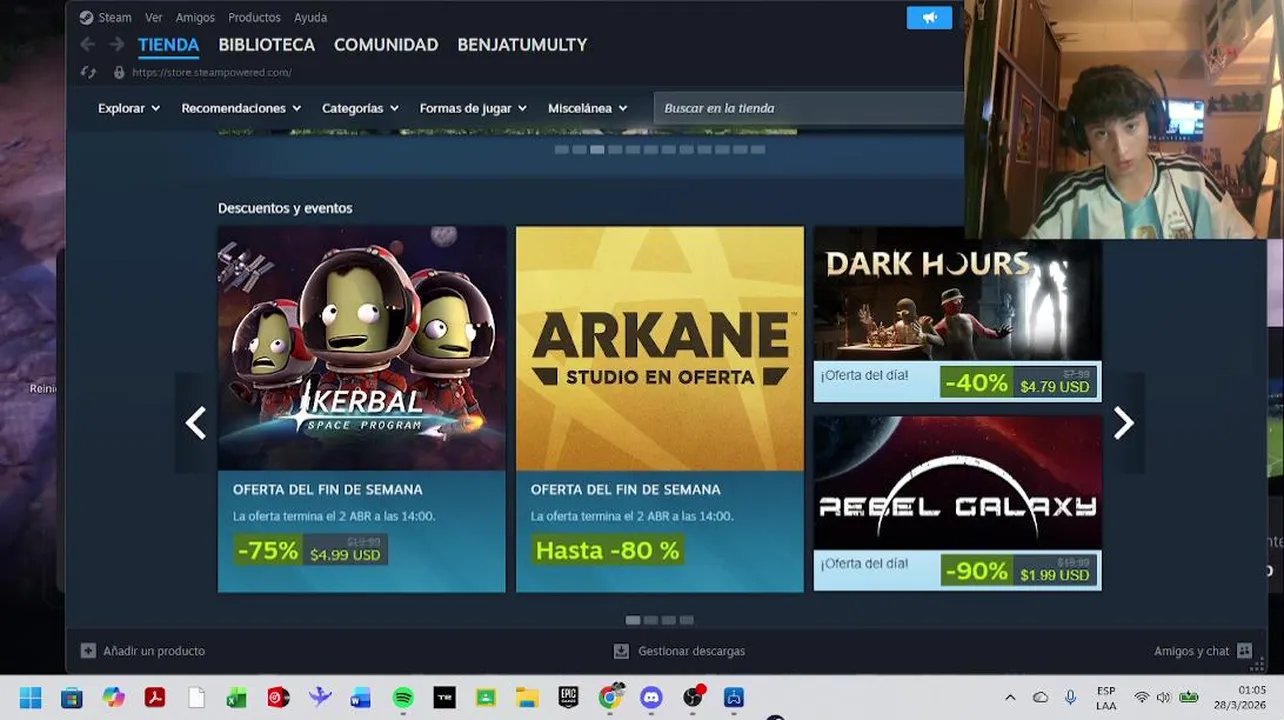Select the first dot of the top carousel
The width and height of the screenshot is (1284, 720).
click(x=561, y=149)
